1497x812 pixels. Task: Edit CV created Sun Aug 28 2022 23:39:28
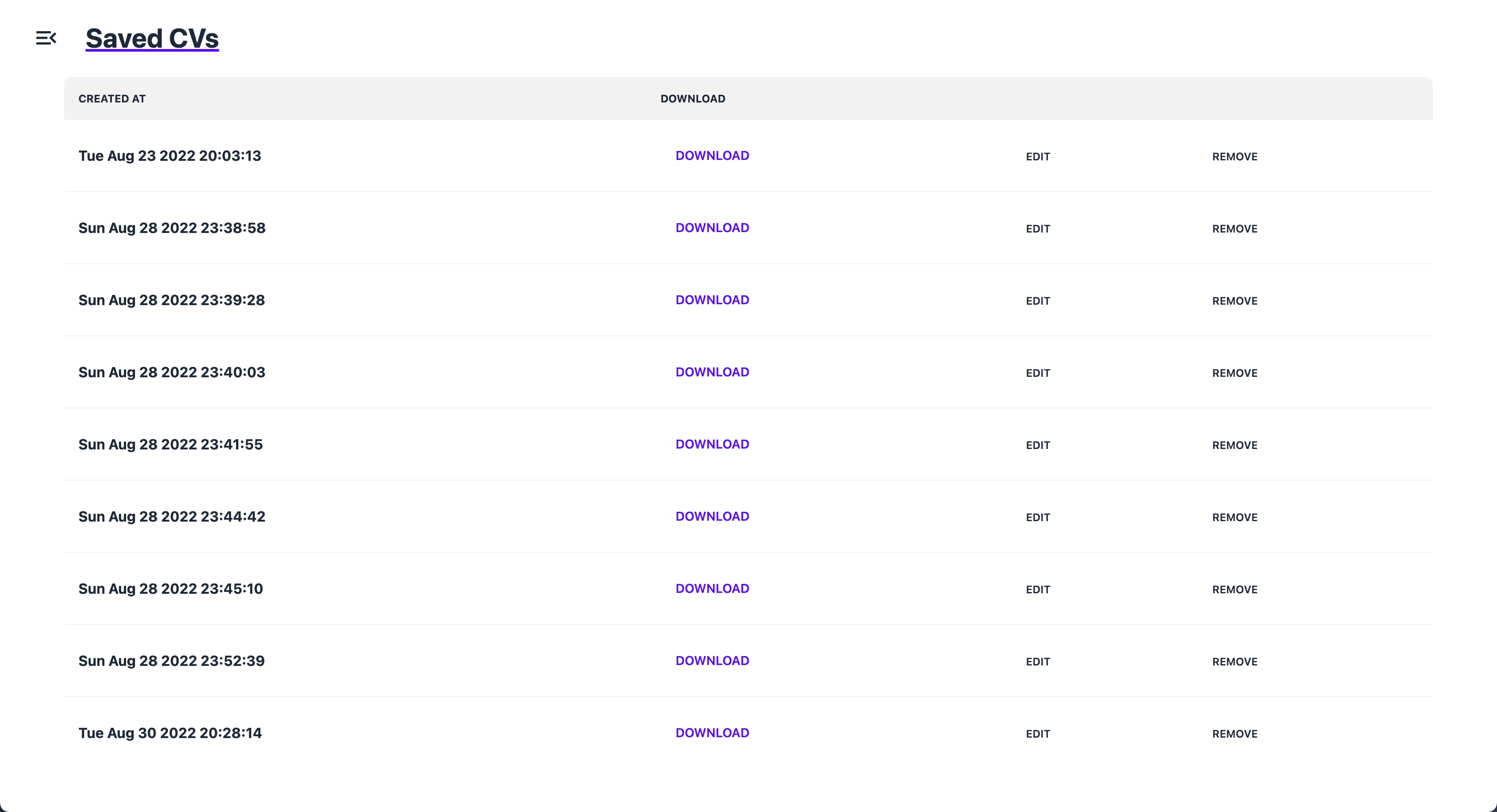[x=1037, y=301]
